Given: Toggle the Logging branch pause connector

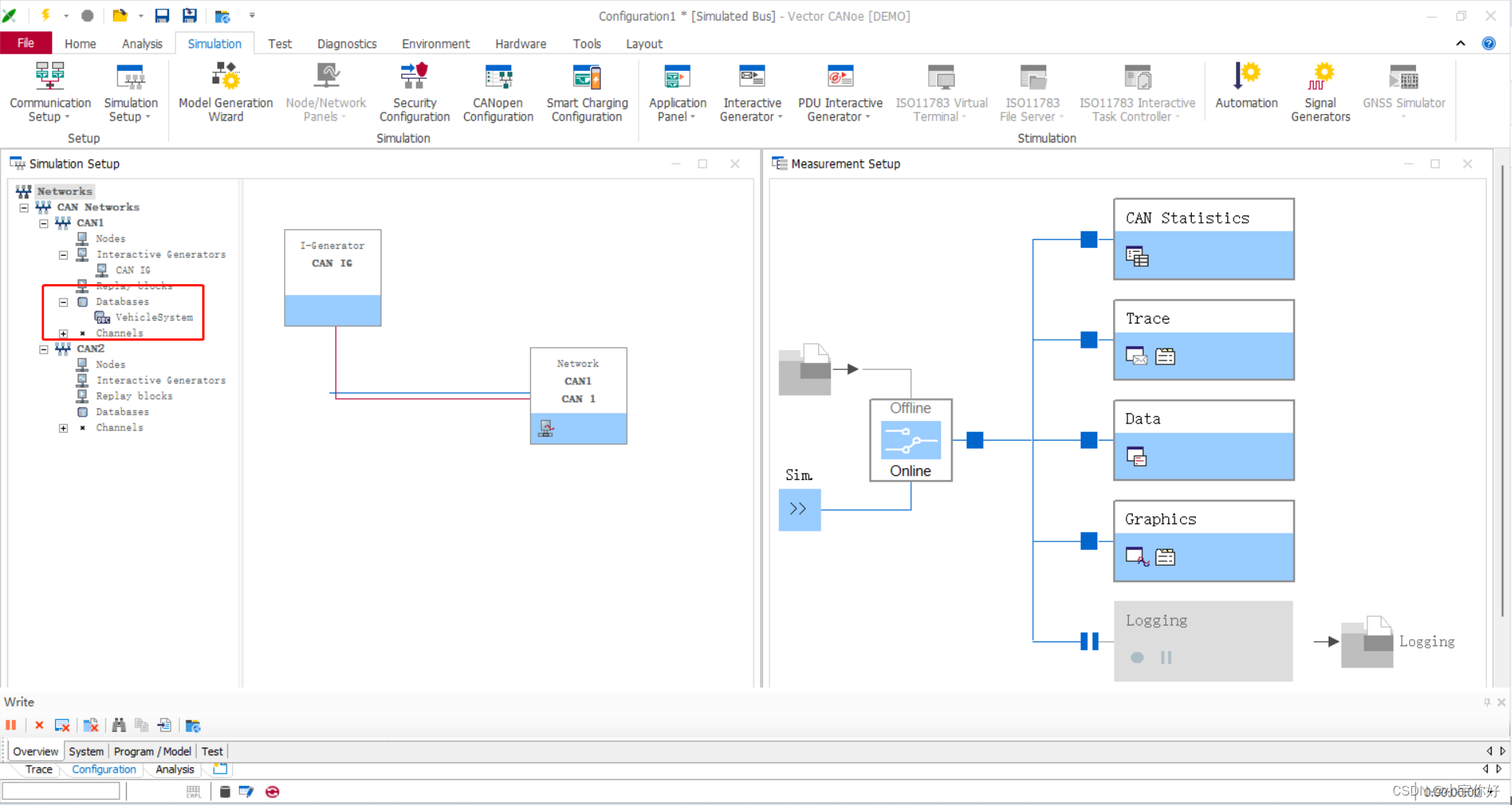Looking at the screenshot, I should [x=1089, y=641].
